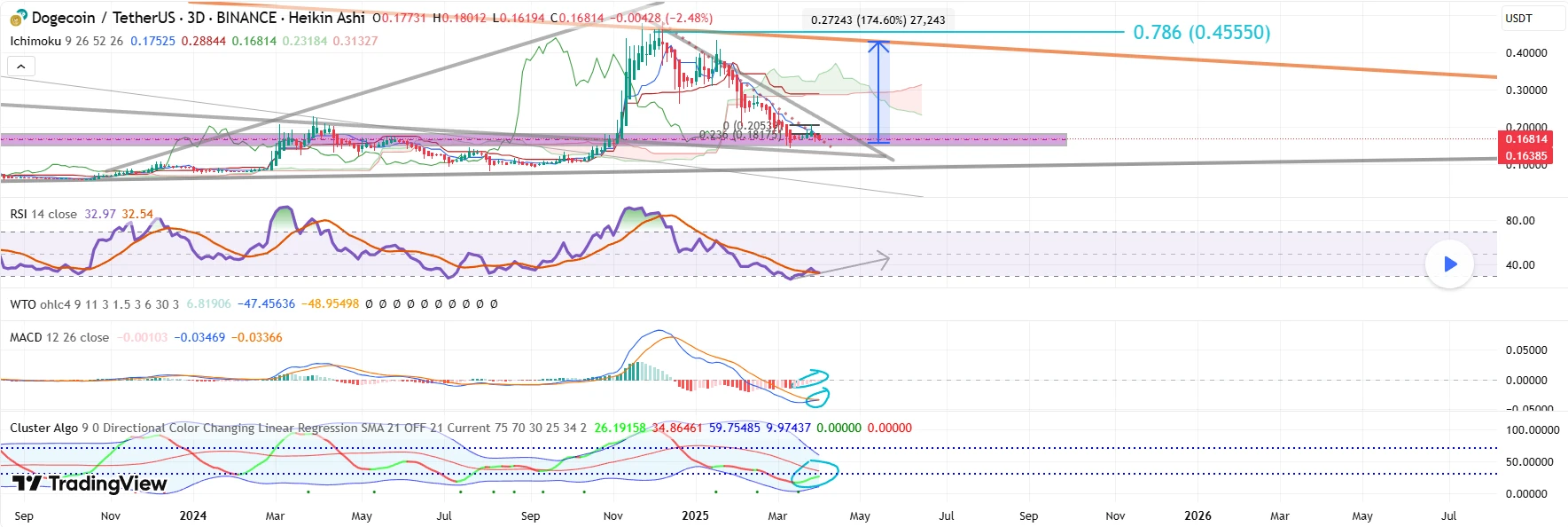This screenshot has width=1568, height=527.
Task: Click the MACD histogram value -0.00103
Action: [x=143, y=337]
